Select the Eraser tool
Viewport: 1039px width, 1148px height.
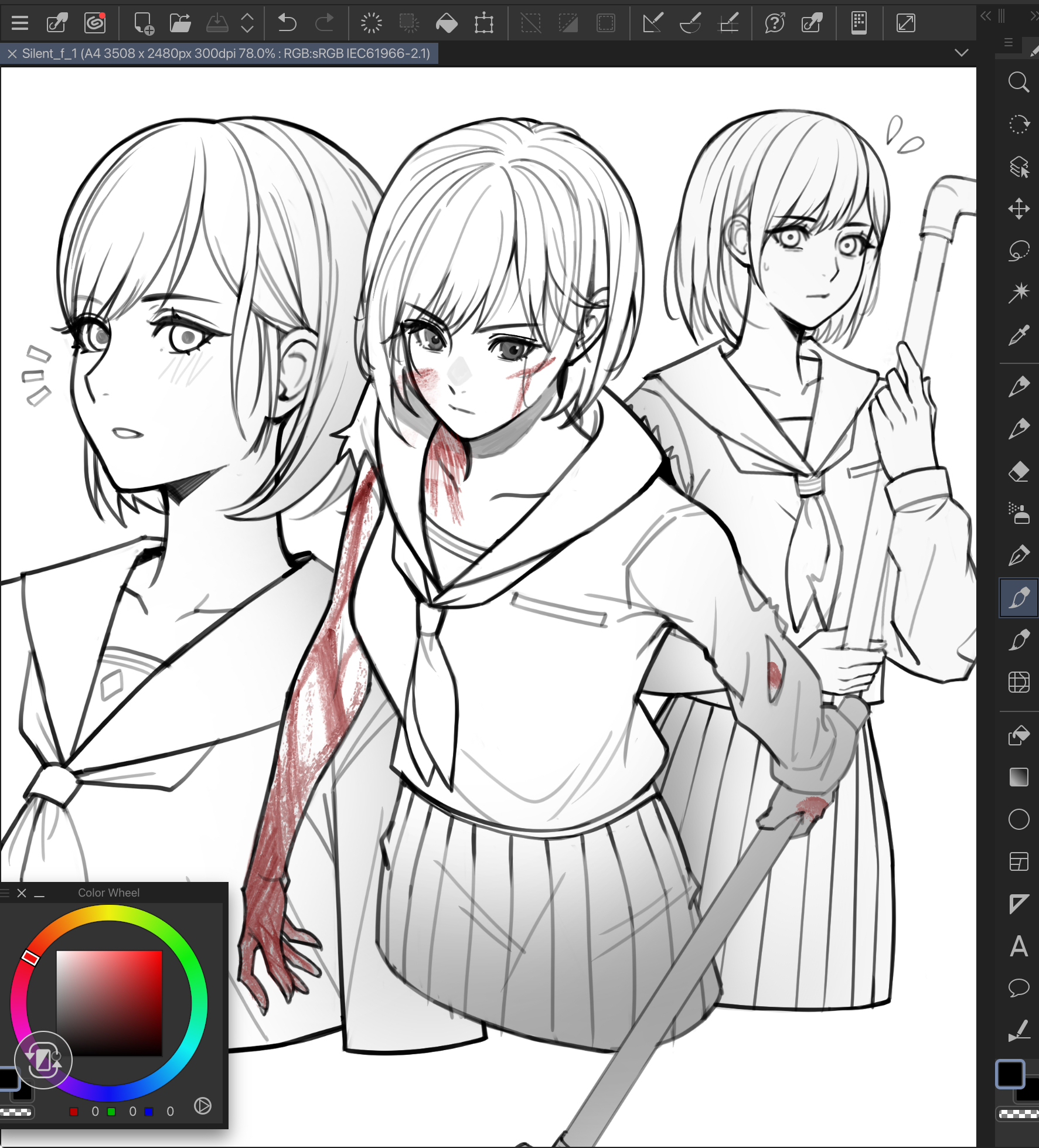pyautogui.click(x=1018, y=471)
